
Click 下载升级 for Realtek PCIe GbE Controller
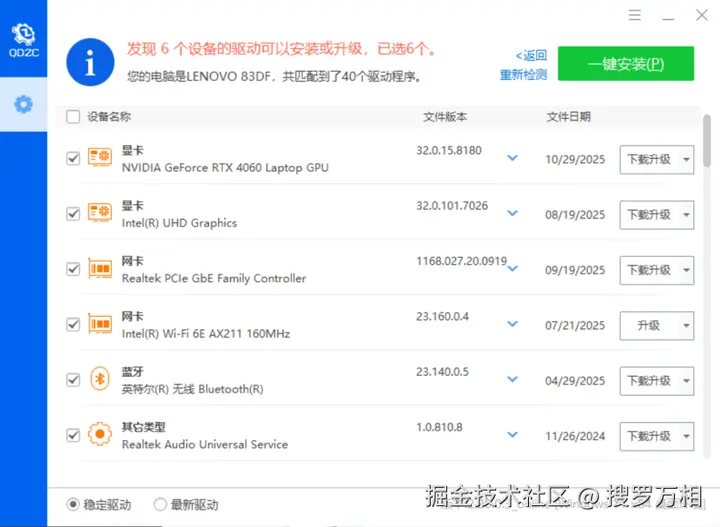(x=649, y=270)
